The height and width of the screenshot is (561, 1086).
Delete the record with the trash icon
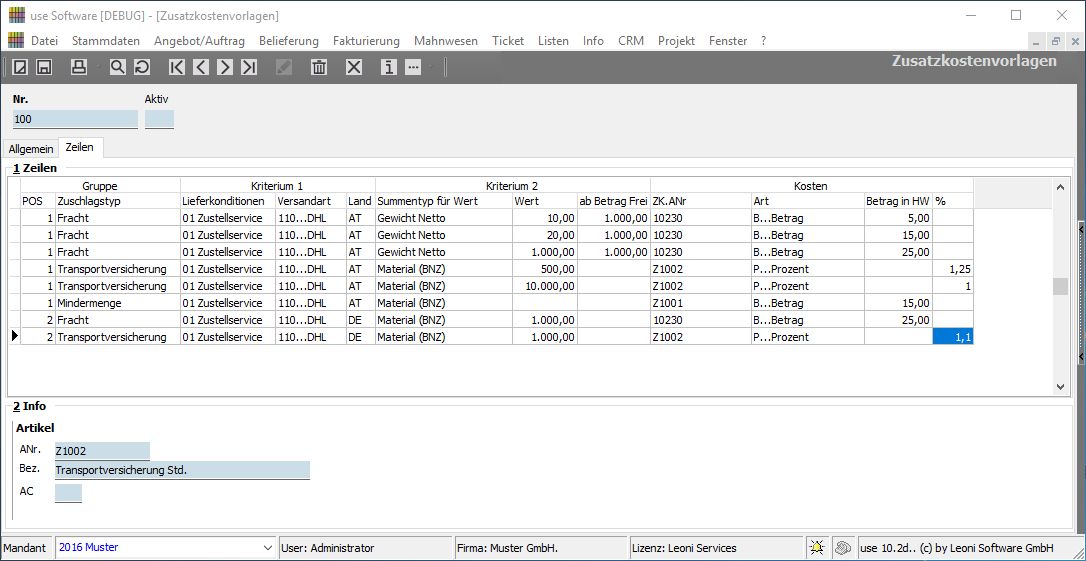click(x=319, y=67)
